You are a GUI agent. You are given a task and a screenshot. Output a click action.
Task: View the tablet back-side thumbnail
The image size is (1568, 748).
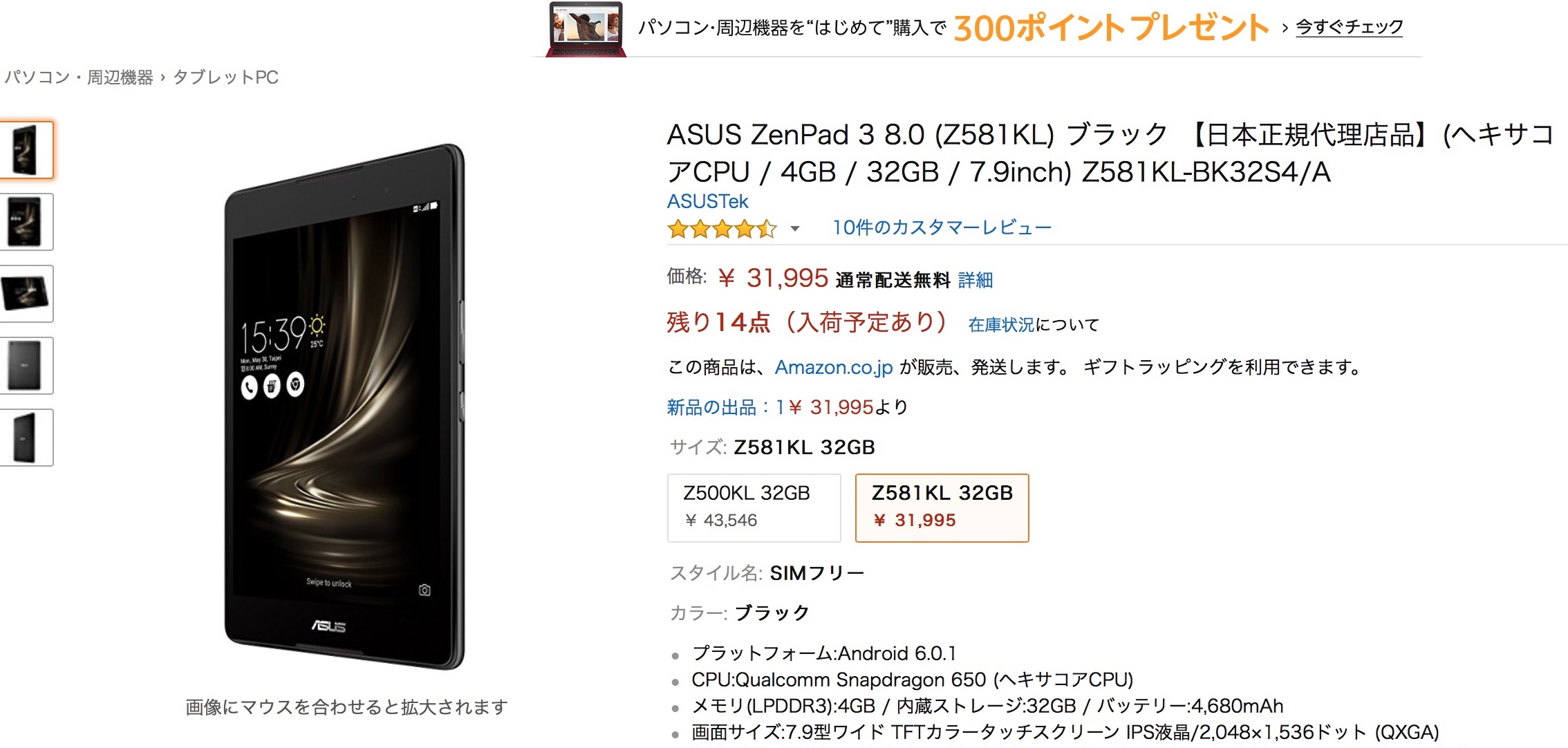26,366
